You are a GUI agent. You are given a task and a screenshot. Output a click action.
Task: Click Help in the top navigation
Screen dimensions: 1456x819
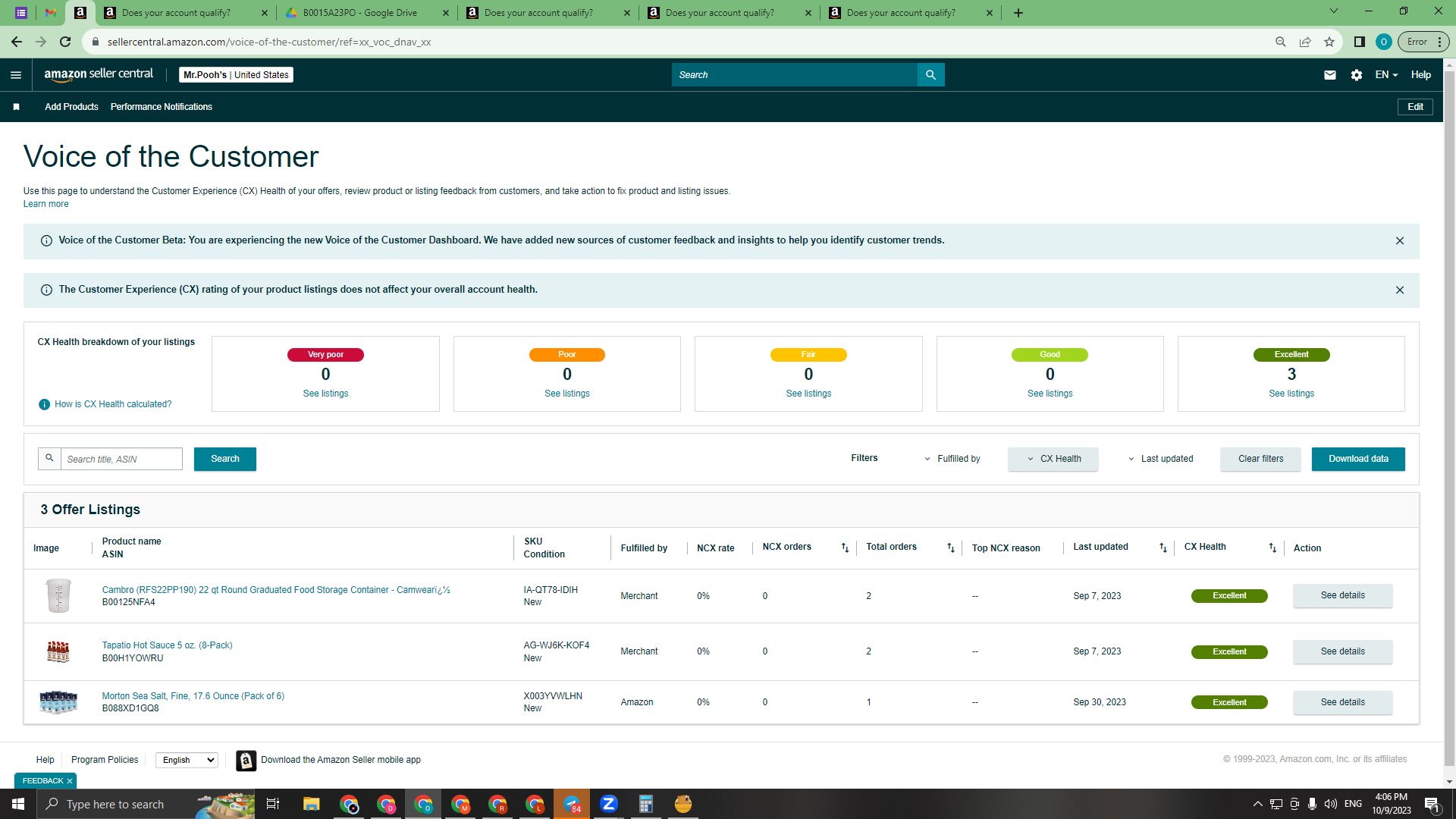[1421, 75]
